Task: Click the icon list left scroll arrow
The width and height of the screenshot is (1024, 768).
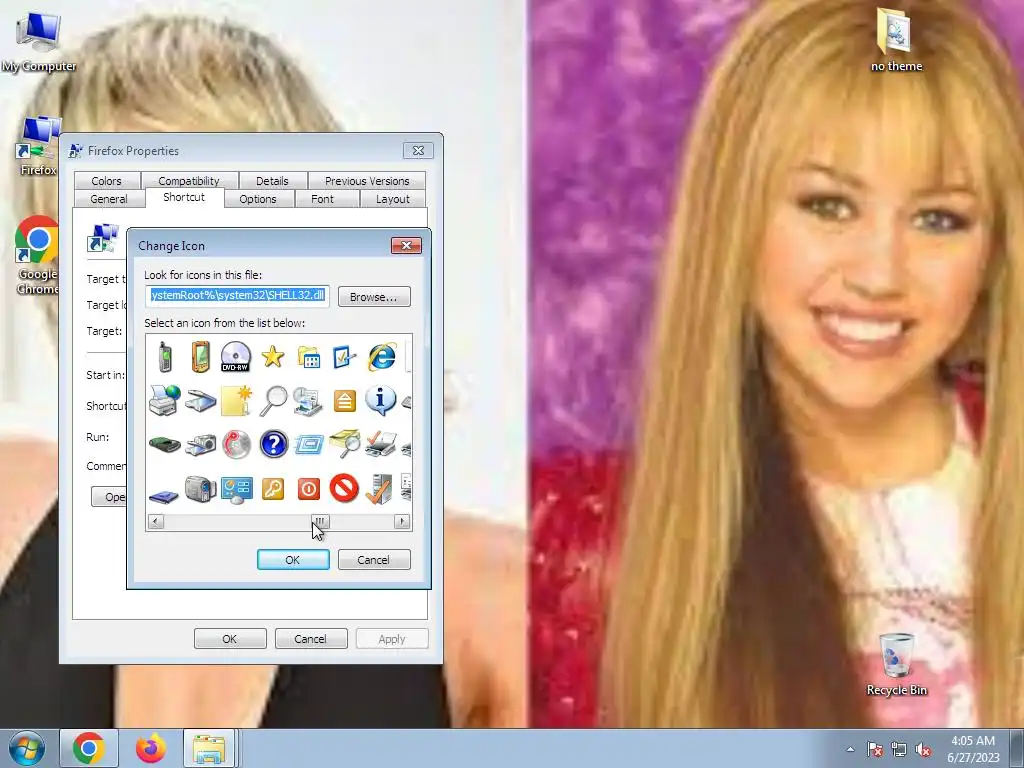Action: 155,521
